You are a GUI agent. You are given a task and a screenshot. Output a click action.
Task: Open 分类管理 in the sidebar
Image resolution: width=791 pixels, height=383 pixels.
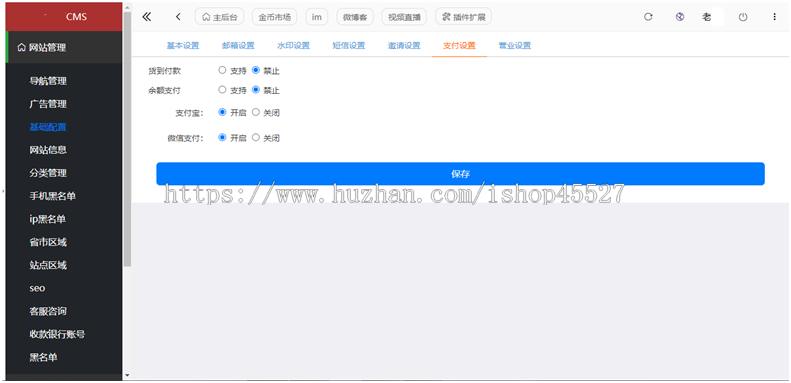(x=48, y=173)
